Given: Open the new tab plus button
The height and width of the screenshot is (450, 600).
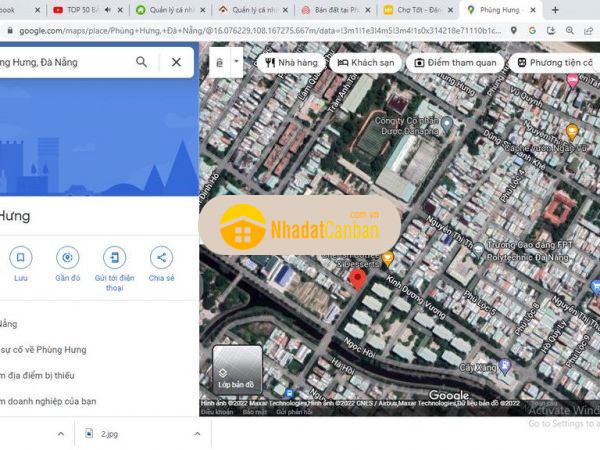Looking at the screenshot, I should pos(555,10).
